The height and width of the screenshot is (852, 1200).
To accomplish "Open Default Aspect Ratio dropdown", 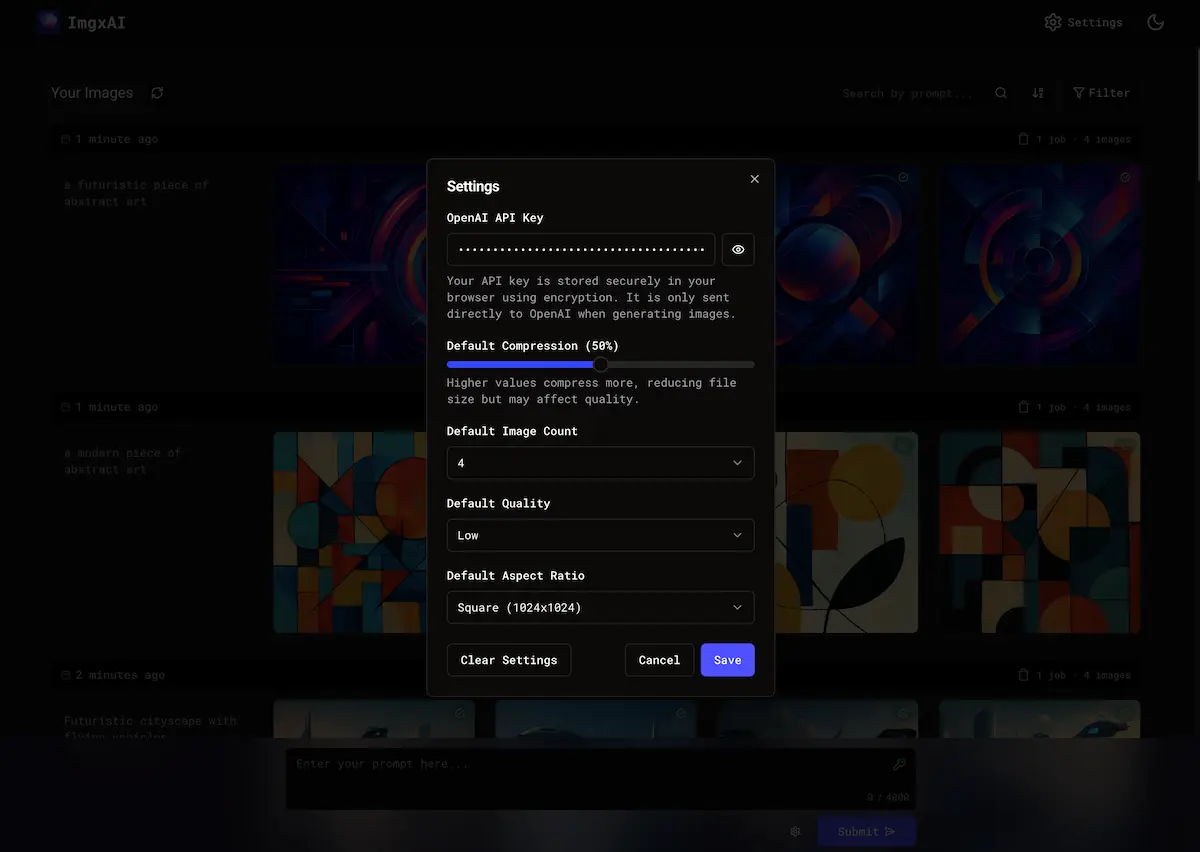I will tap(600, 607).
